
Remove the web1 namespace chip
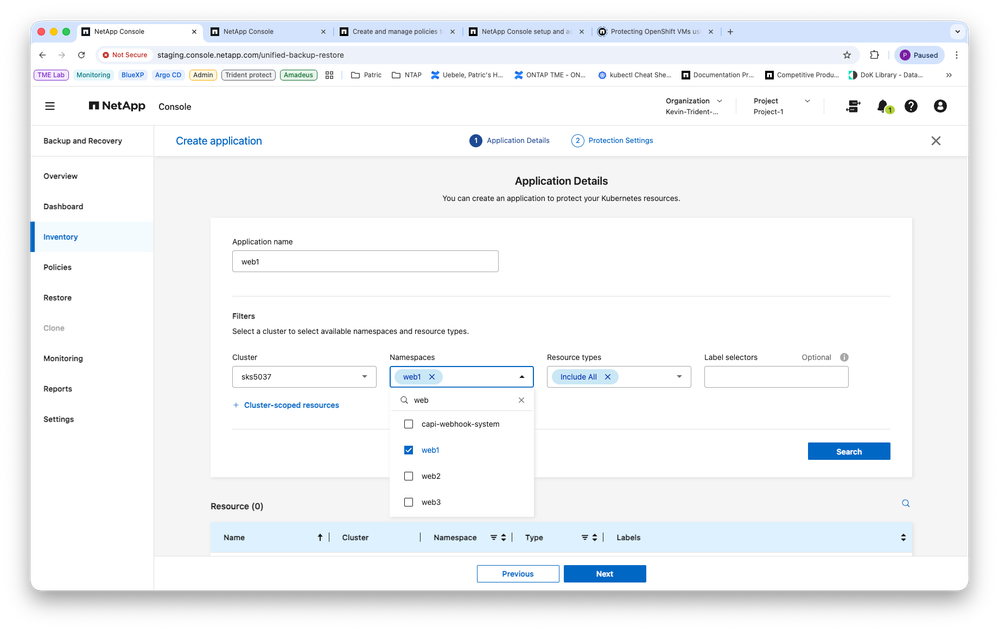click(x=432, y=377)
